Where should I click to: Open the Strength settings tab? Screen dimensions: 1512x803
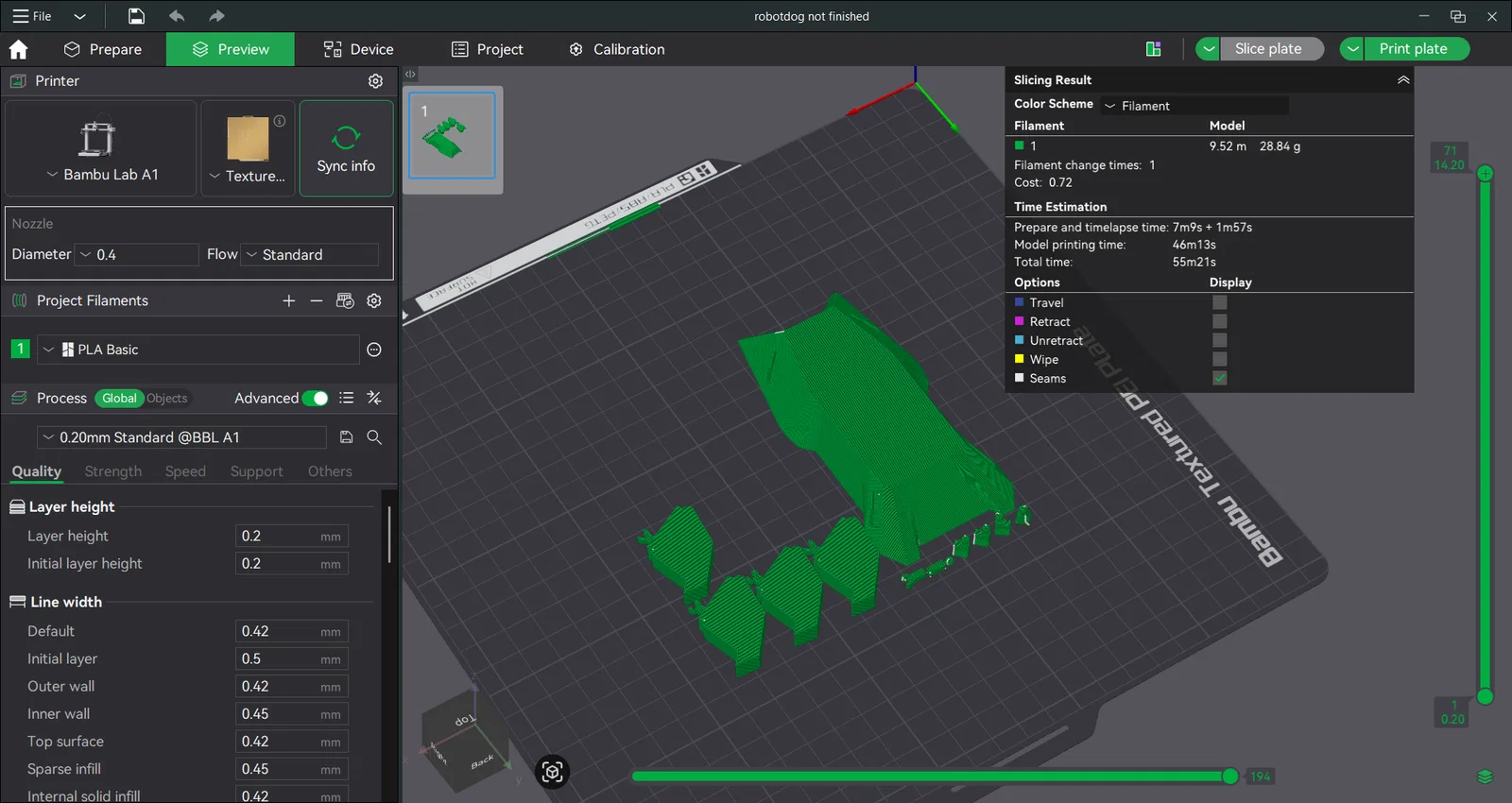[x=112, y=471]
